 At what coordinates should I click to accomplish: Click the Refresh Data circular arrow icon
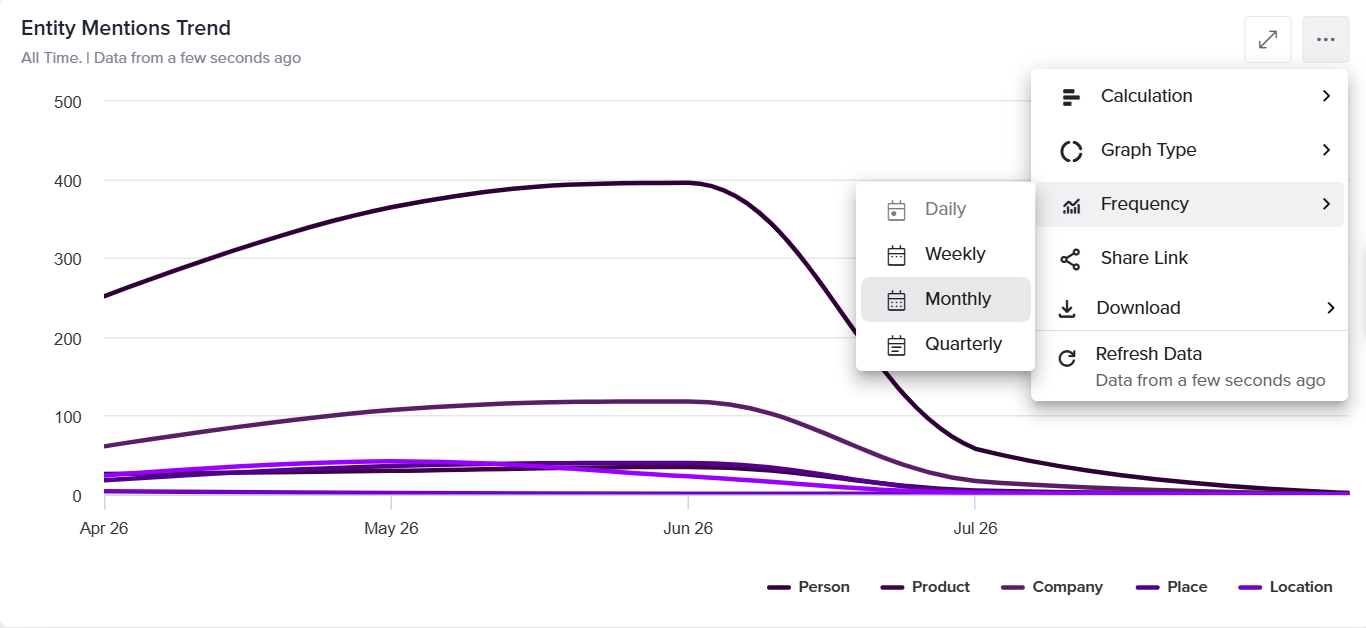pos(1067,358)
